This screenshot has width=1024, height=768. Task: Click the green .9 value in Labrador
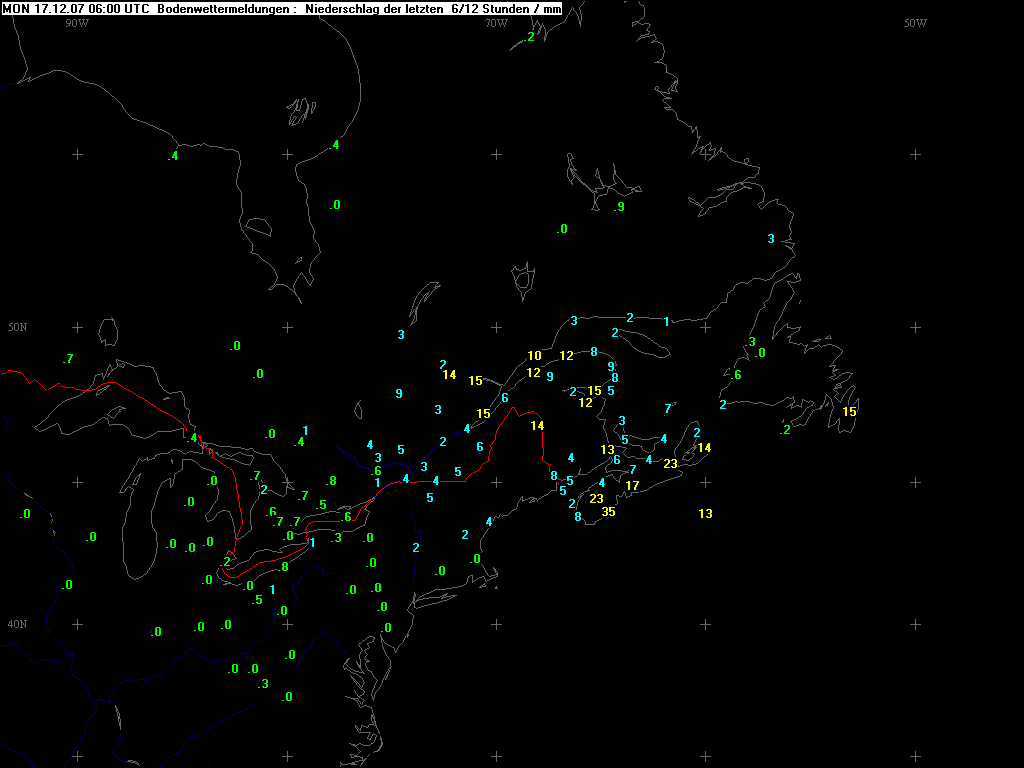point(619,207)
